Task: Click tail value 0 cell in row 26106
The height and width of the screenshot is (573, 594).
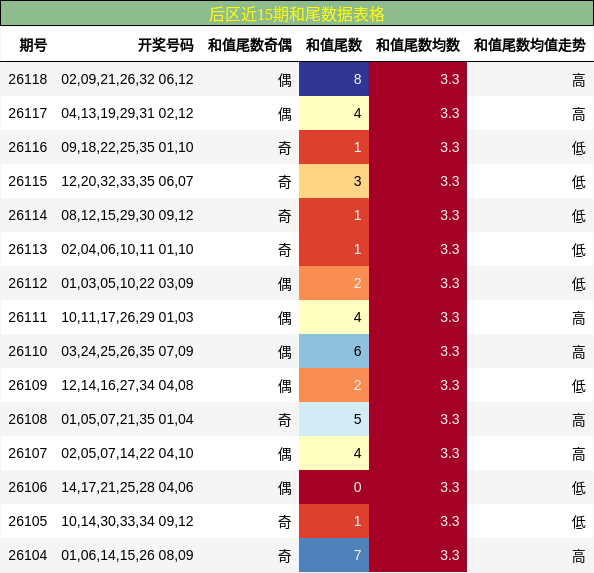Action: [334, 487]
